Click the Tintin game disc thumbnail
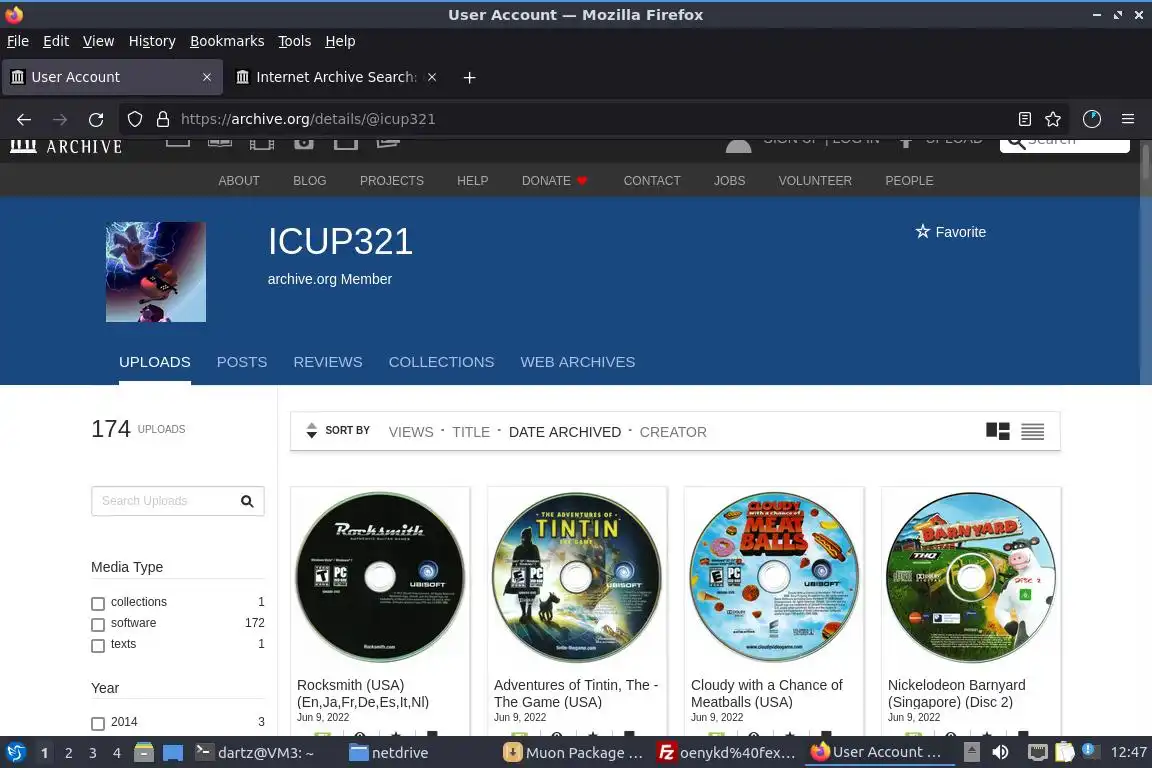The height and width of the screenshot is (768, 1152). coord(577,578)
